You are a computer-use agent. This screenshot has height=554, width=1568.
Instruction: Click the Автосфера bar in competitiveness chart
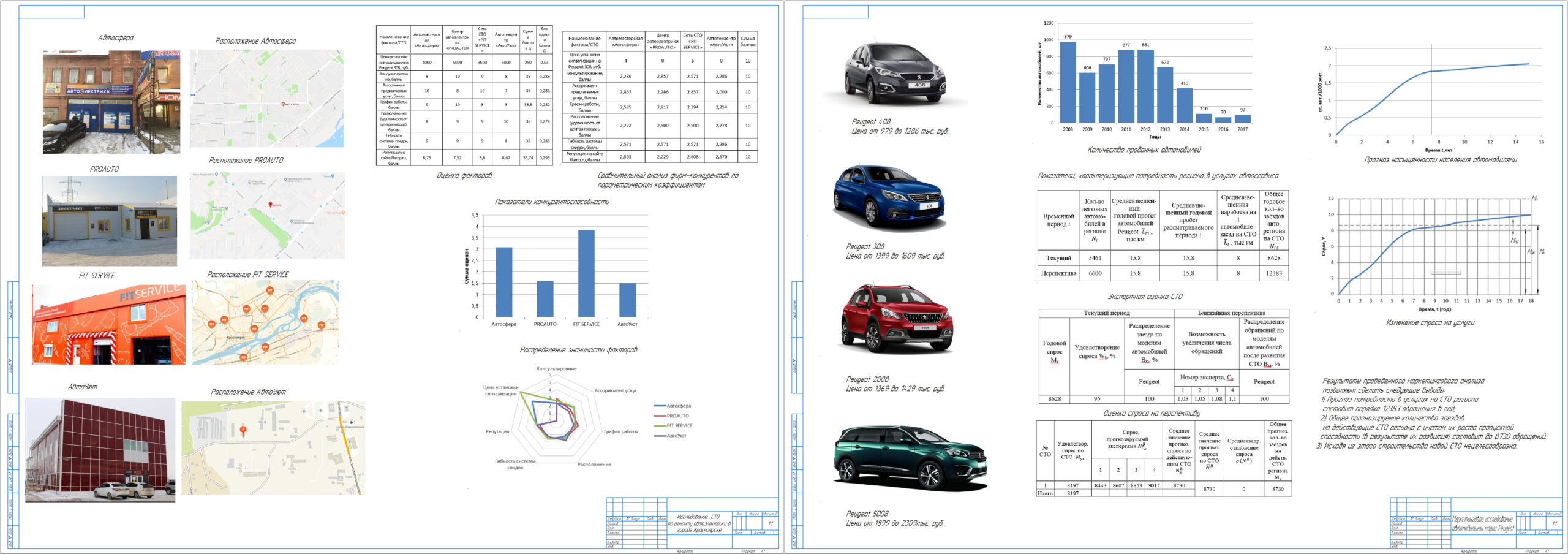[503, 282]
